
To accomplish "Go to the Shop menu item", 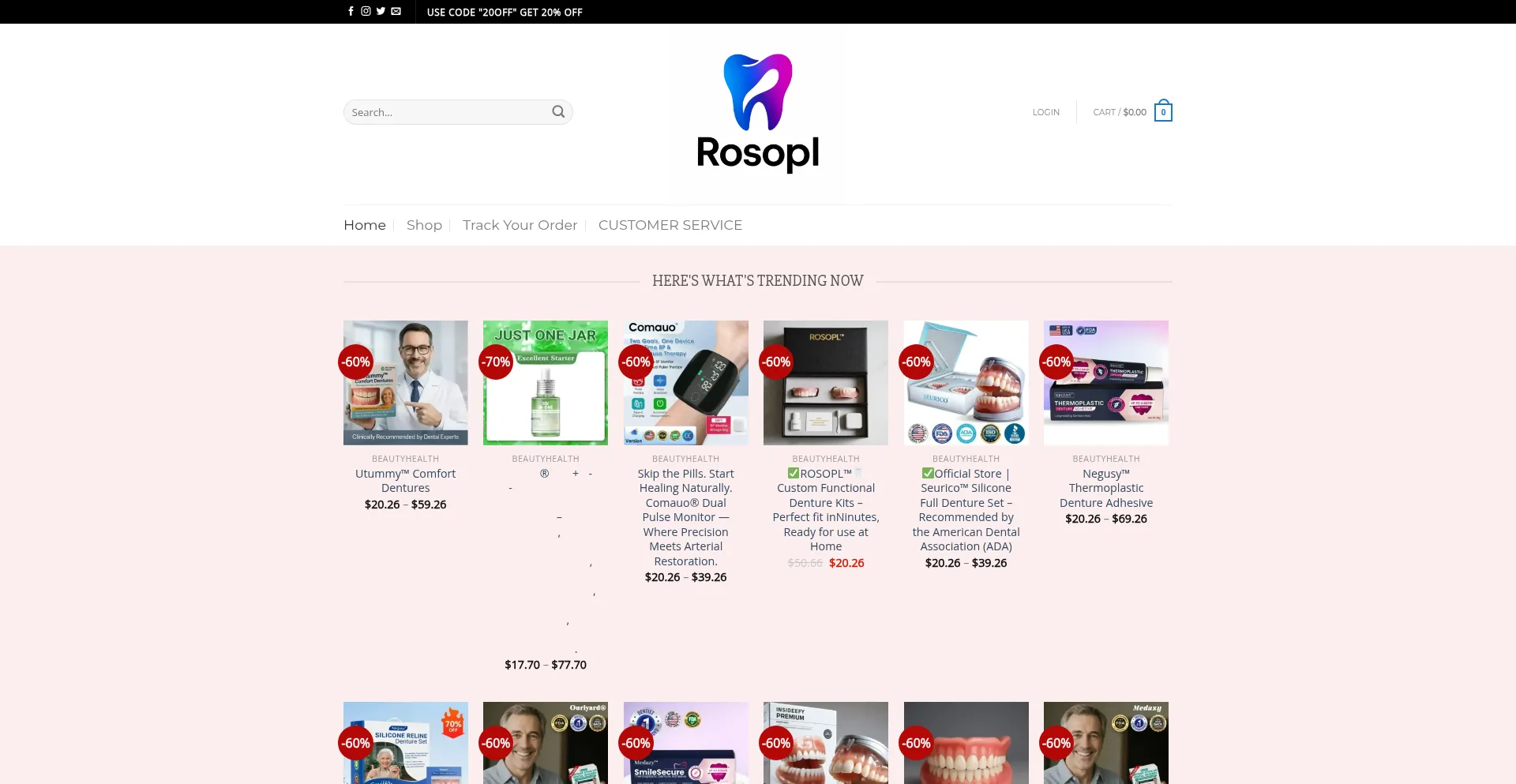I will pos(424,225).
